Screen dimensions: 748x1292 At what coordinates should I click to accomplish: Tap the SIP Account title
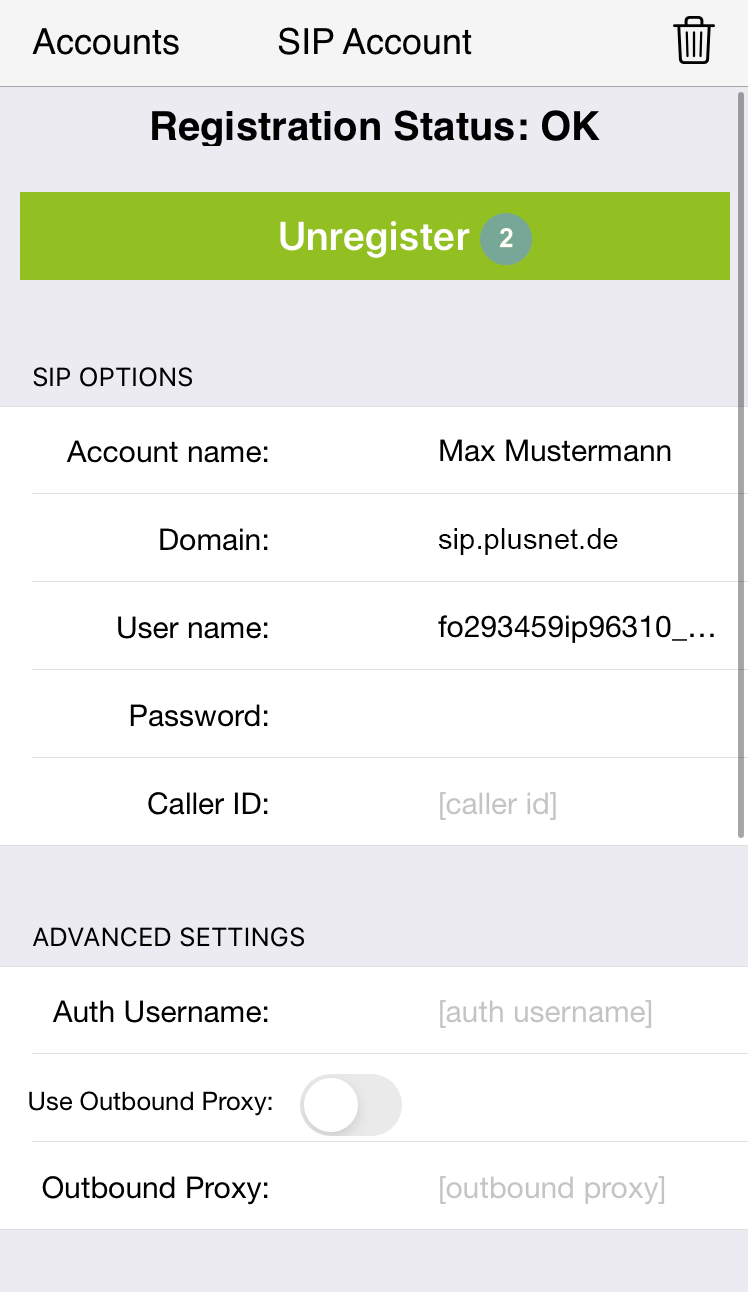375,42
